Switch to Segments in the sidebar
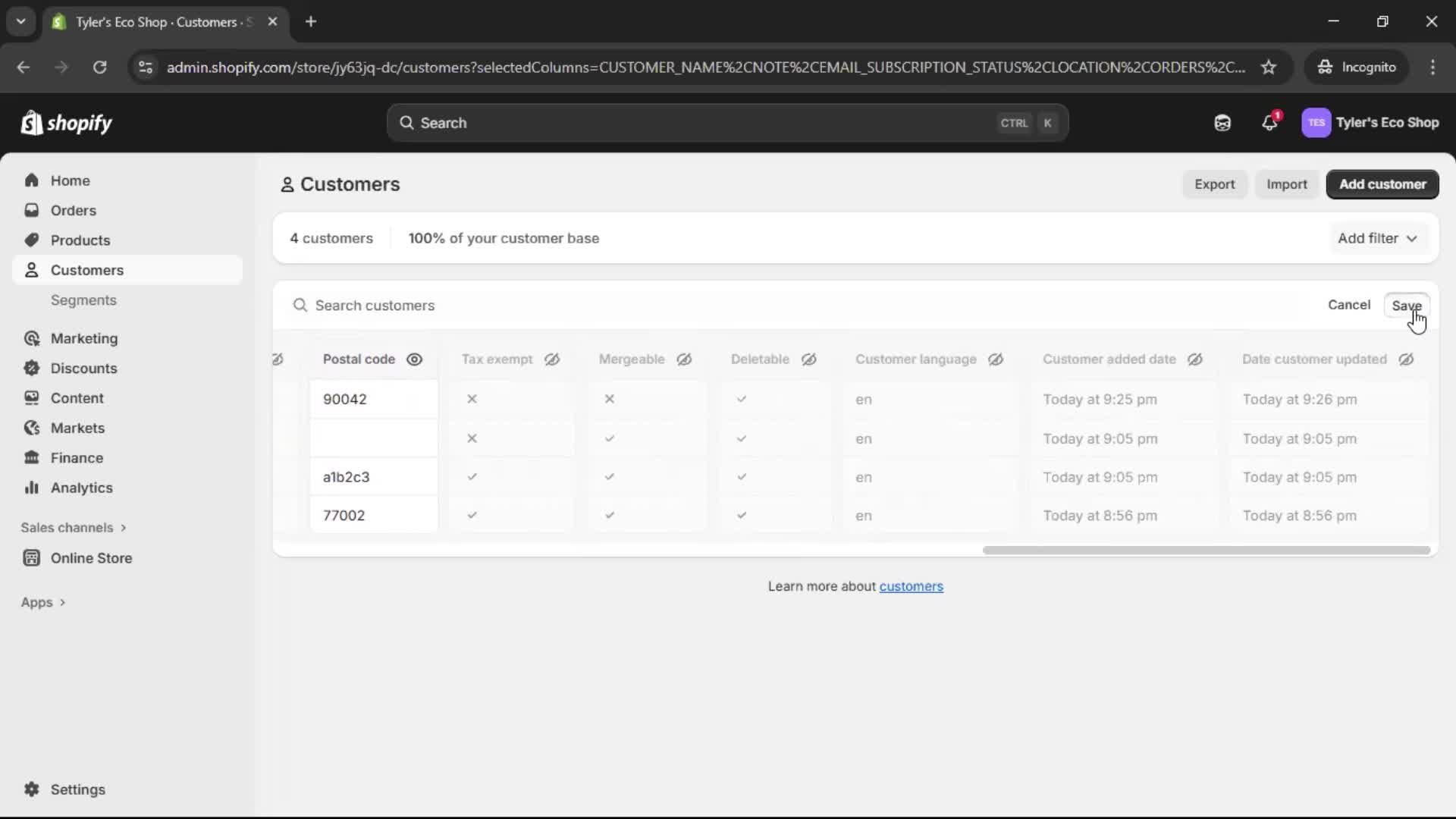Image resolution: width=1456 pixels, height=819 pixels. click(x=84, y=300)
